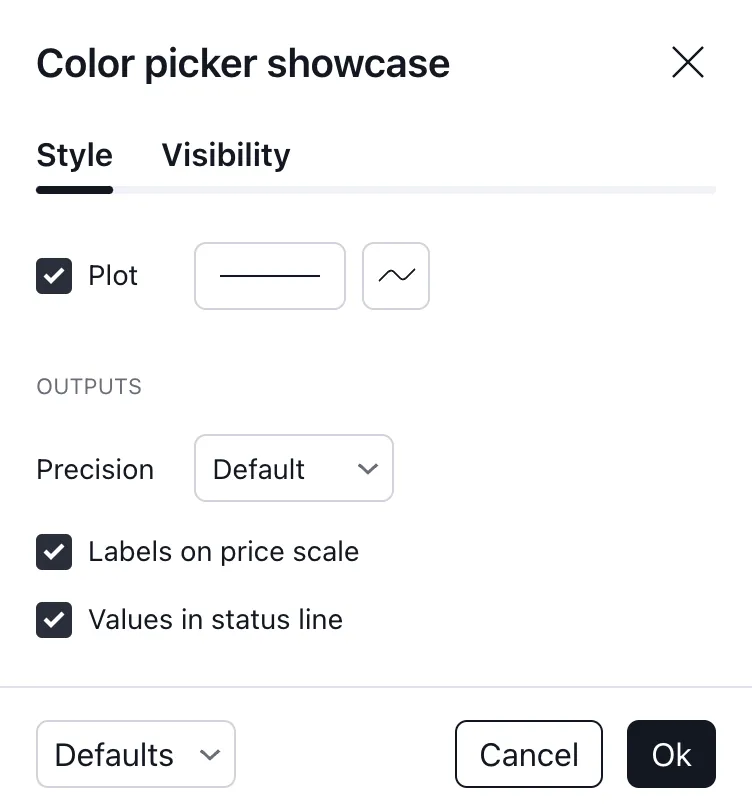Click the chevron arrow in Precision combo box
752x810 pixels.
[x=368, y=468]
